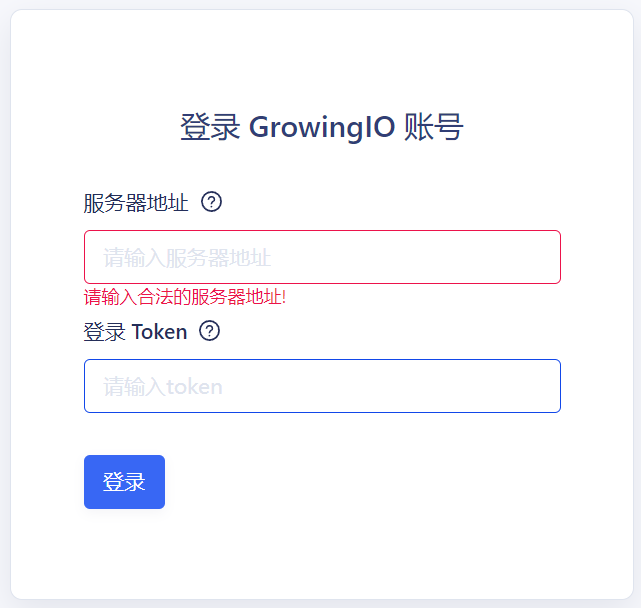Click the circled question mark above the red field
Viewport: 641px width, 608px height.
pyautogui.click(x=211, y=202)
